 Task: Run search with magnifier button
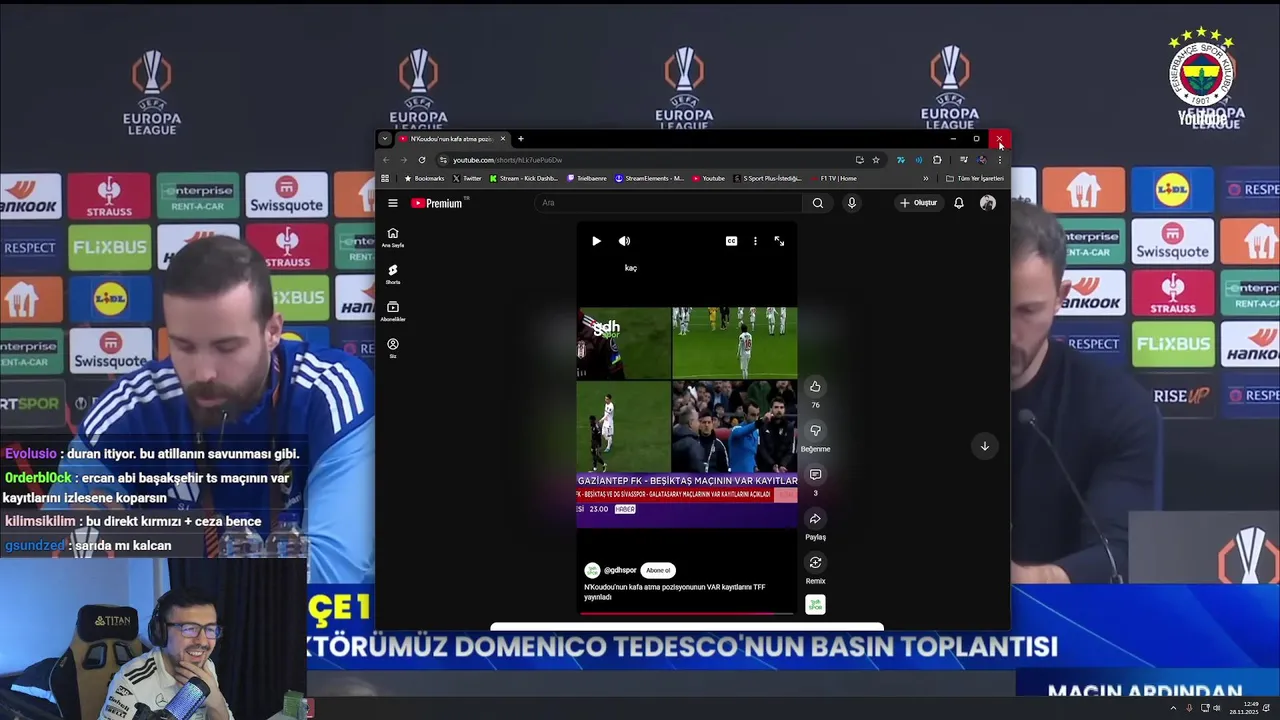coord(818,203)
